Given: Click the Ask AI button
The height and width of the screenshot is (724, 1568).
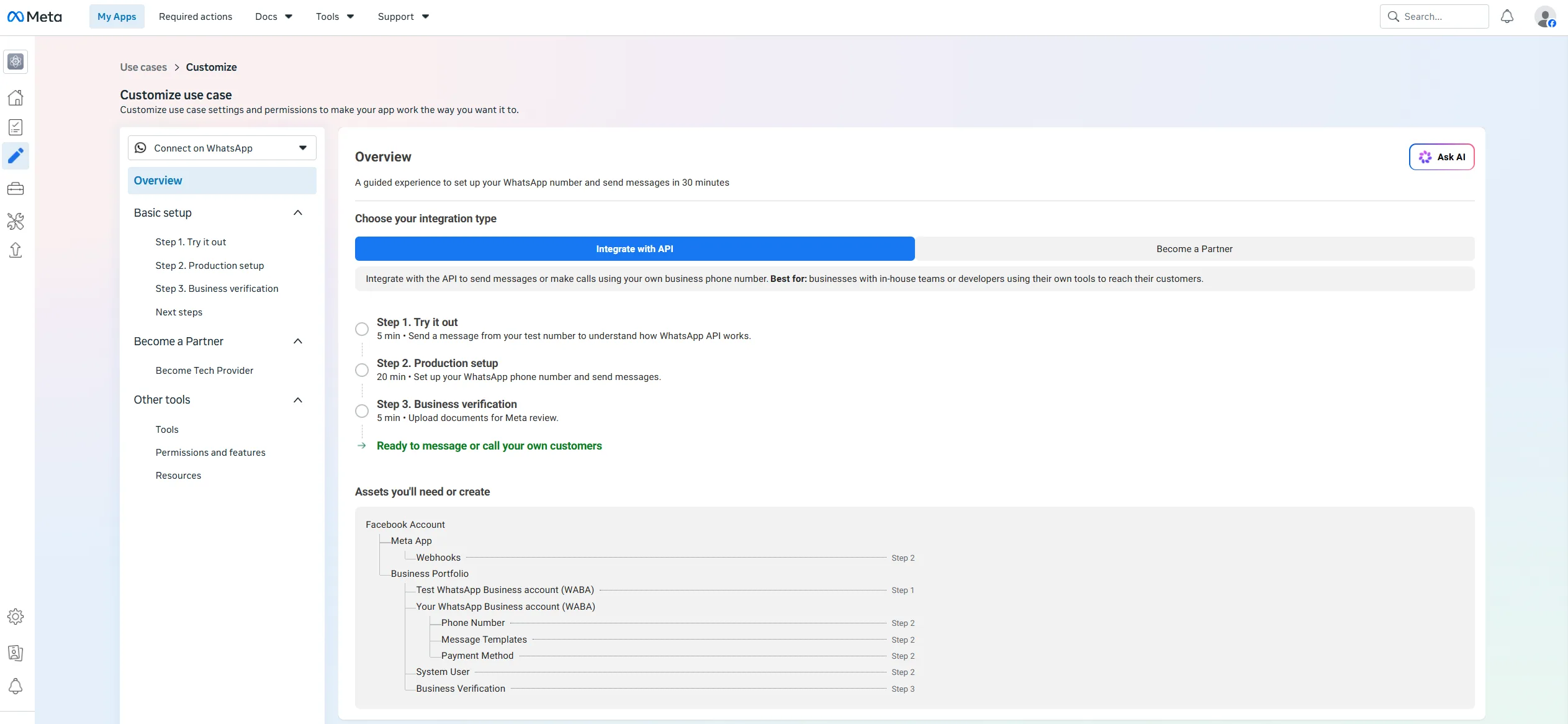Looking at the screenshot, I should [1442, 157].
